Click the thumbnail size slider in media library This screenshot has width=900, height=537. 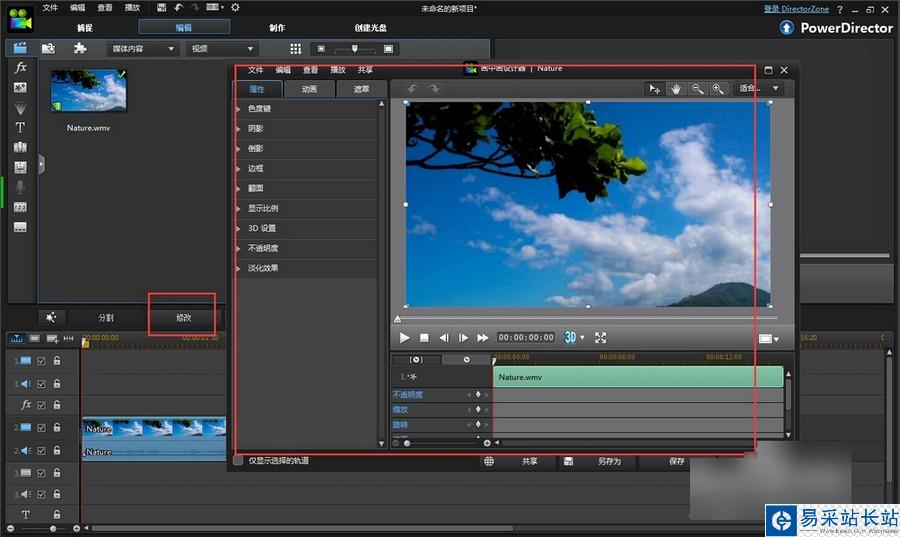coord(353,48)
